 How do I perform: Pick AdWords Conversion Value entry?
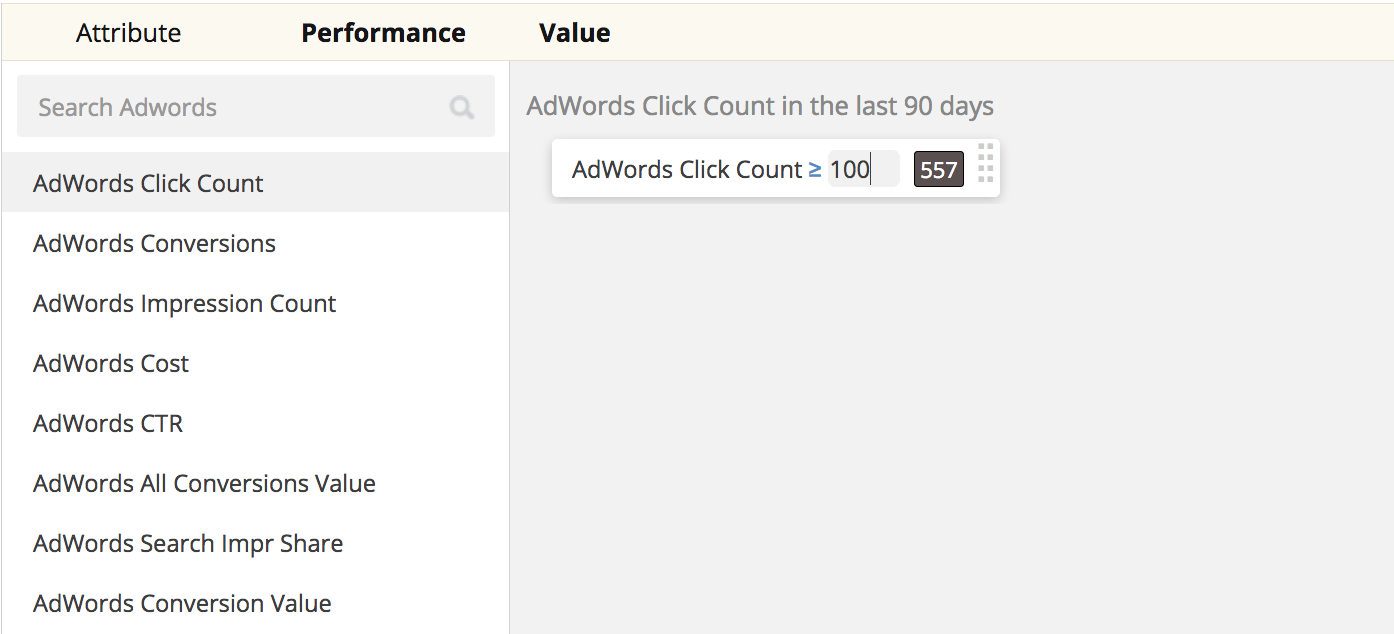[x=182, y=603]
